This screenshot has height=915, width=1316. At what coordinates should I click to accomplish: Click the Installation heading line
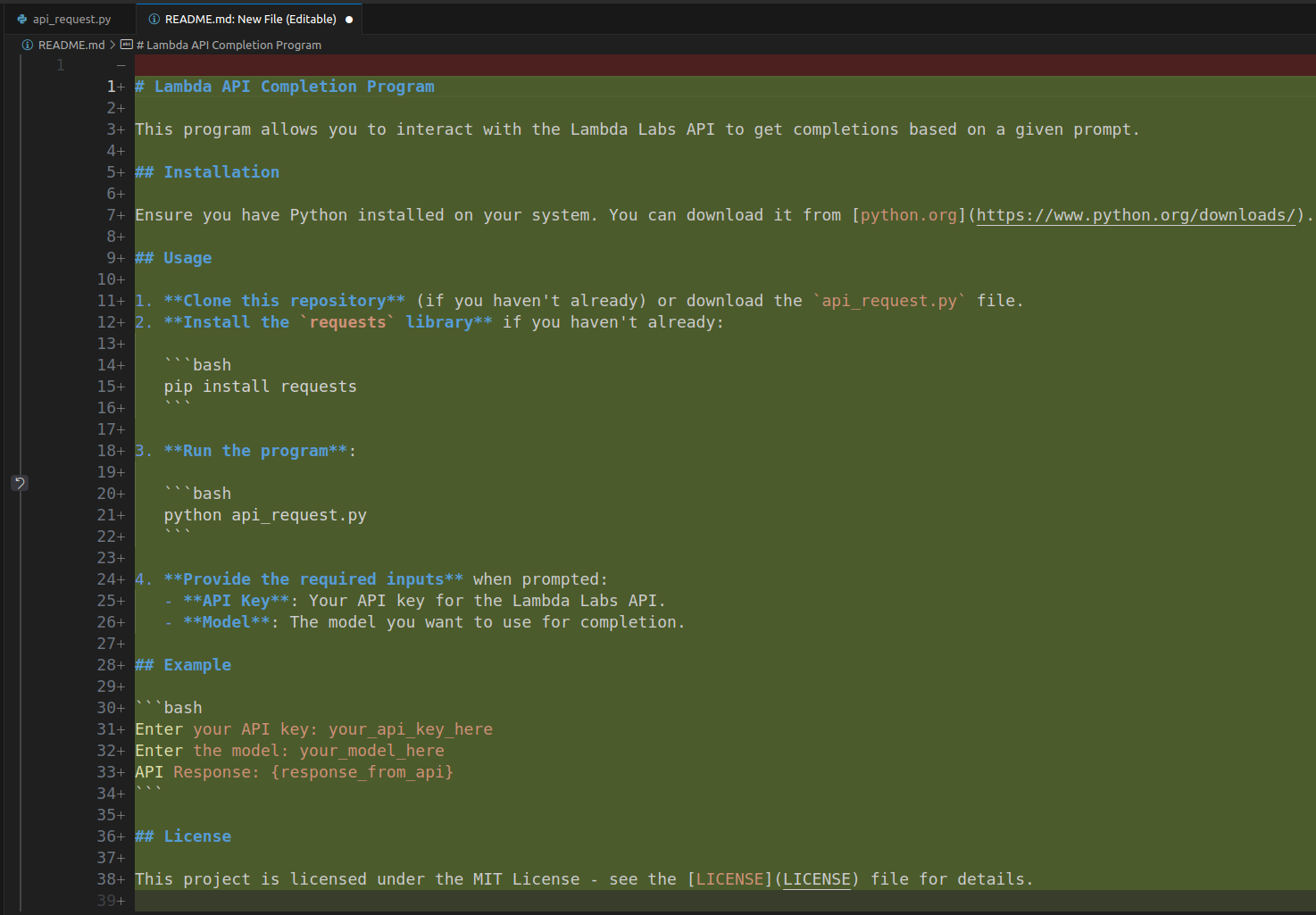tap(221, 172)
